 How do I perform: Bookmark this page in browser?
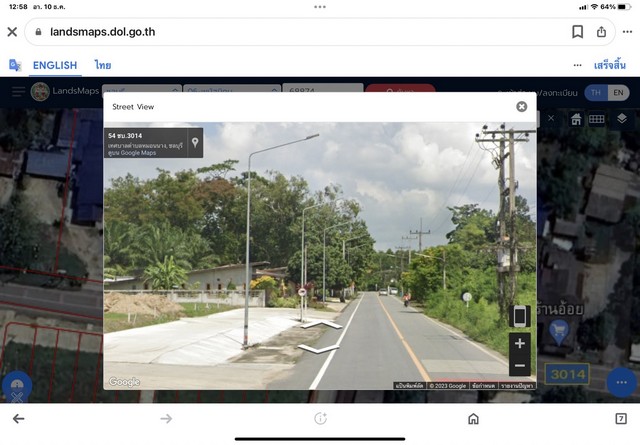pos(577,32)
